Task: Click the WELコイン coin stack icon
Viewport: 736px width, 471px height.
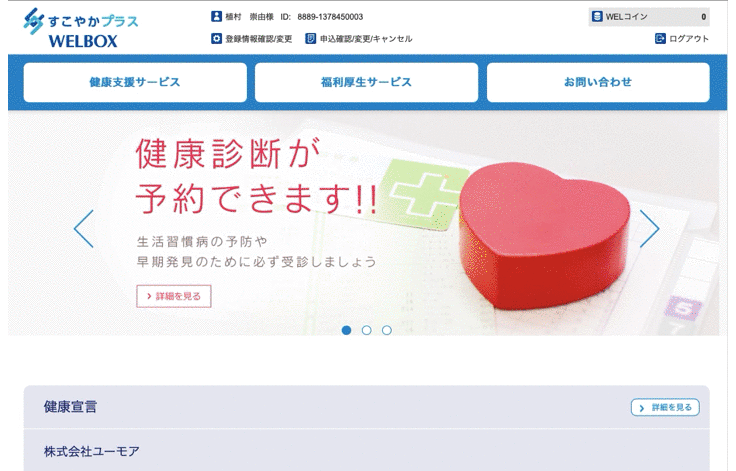Action: coord(597,16)
